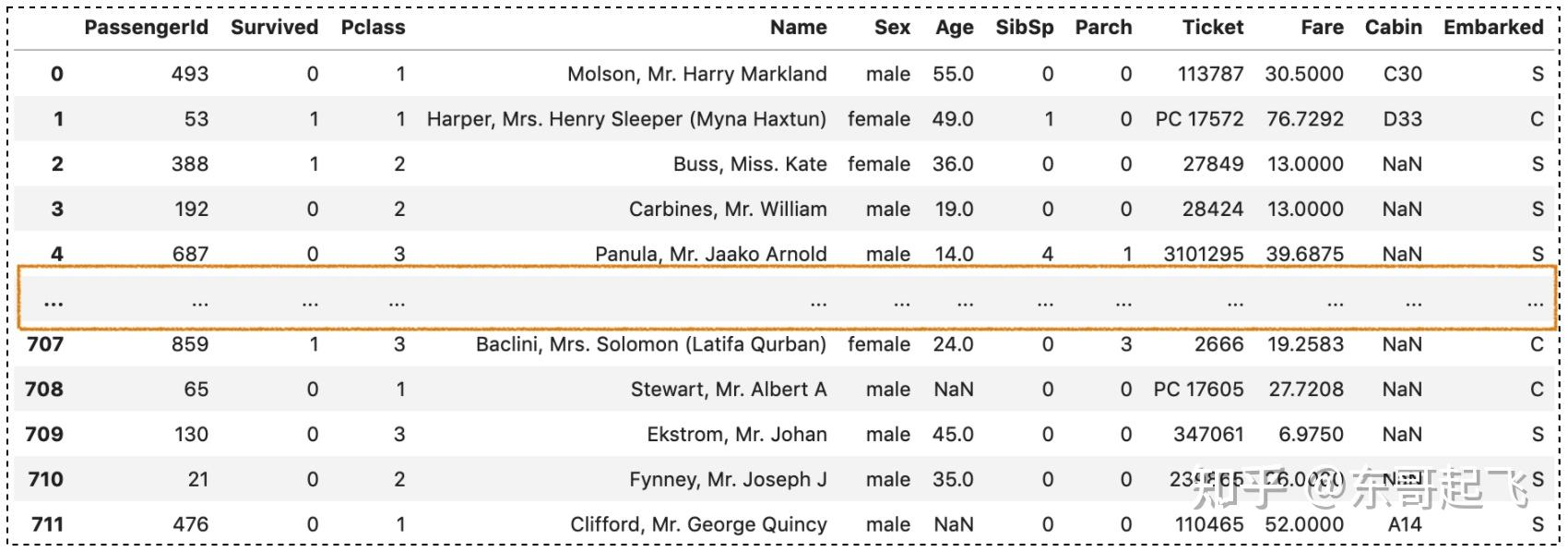Select the cell Molson, Mr. Harry Markland
1568x552 pixels.
(x=696, y=74)
